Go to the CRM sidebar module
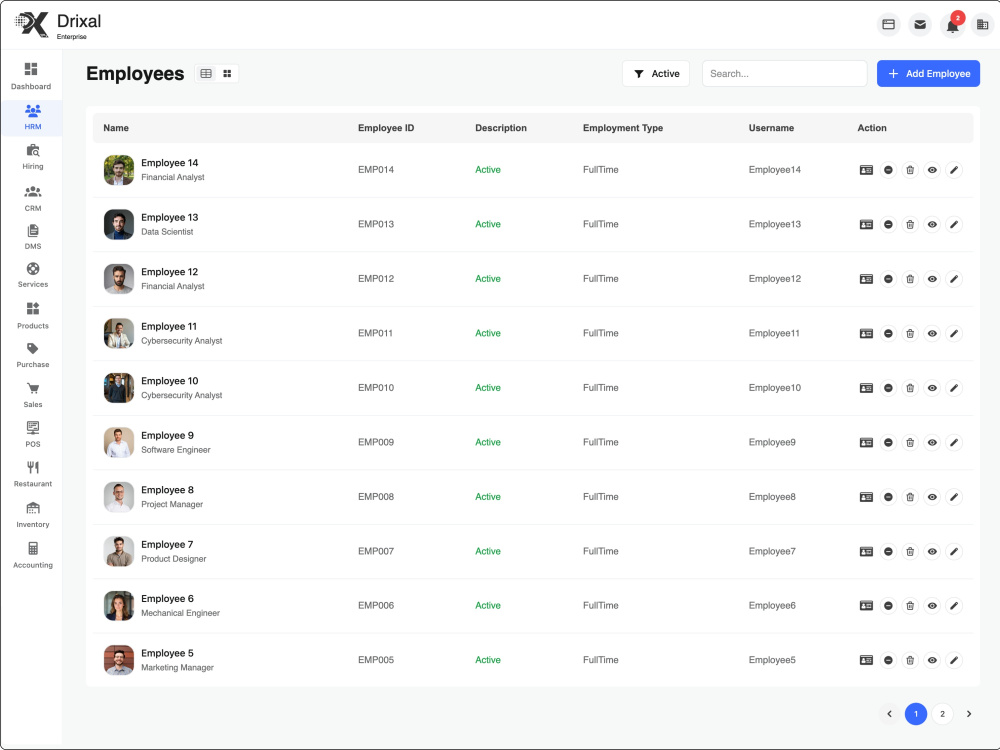Screen dimensions: 1000x750 point(33,198)
